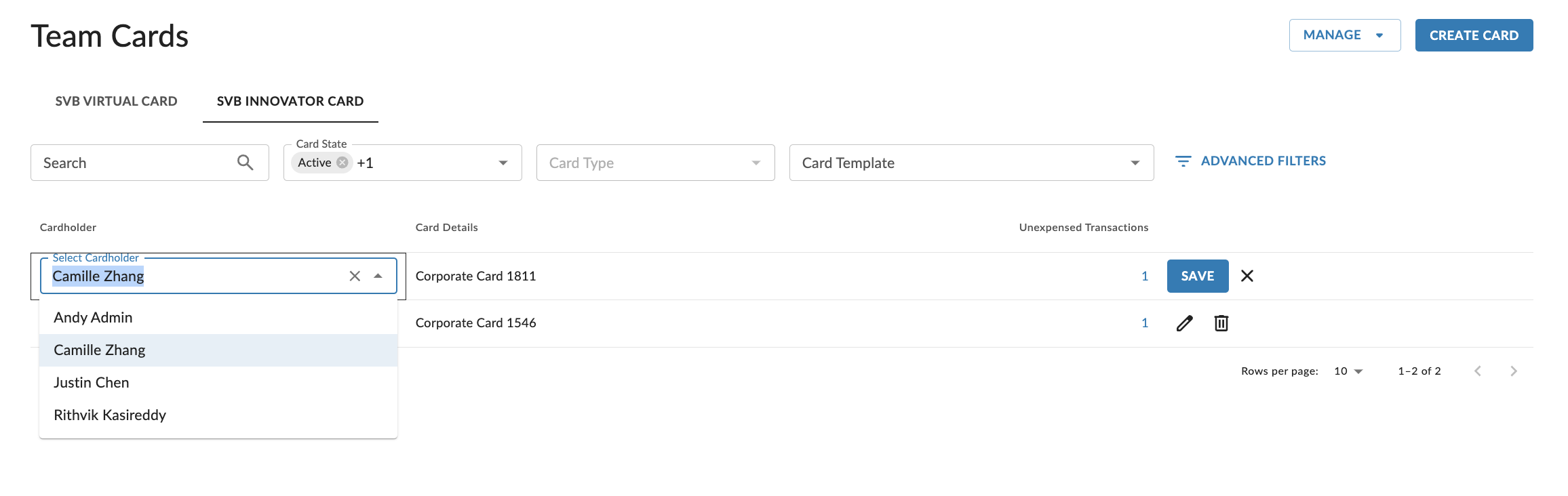Click the search magnifier icon

(x=245, y=163)
